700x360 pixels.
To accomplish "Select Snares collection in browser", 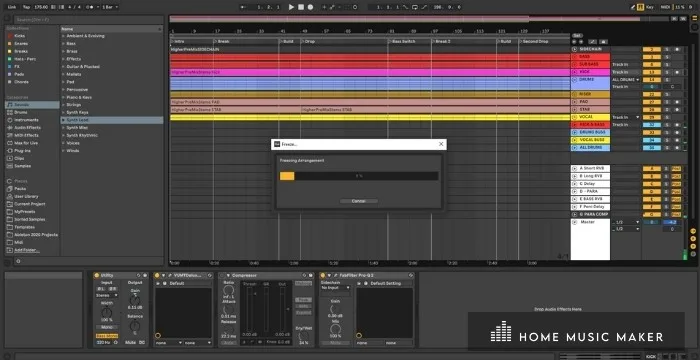I will tap(21, 44).
